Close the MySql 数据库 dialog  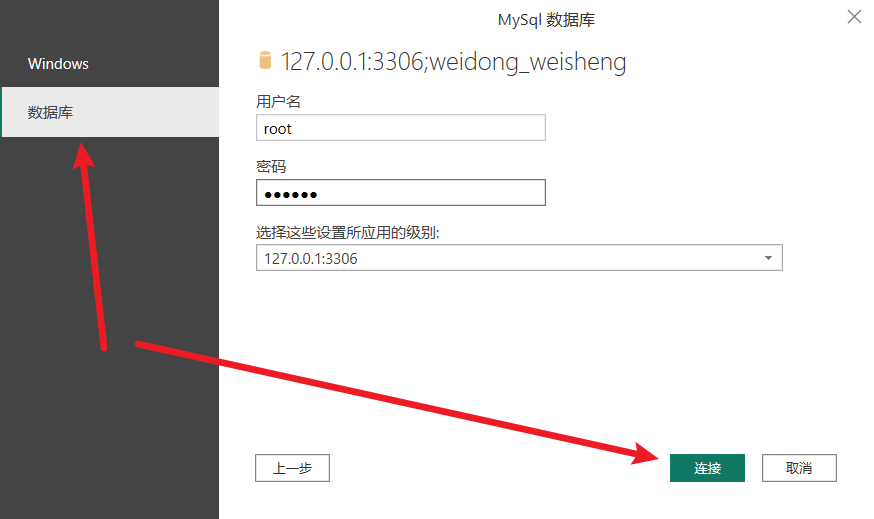tap(854, 17)
